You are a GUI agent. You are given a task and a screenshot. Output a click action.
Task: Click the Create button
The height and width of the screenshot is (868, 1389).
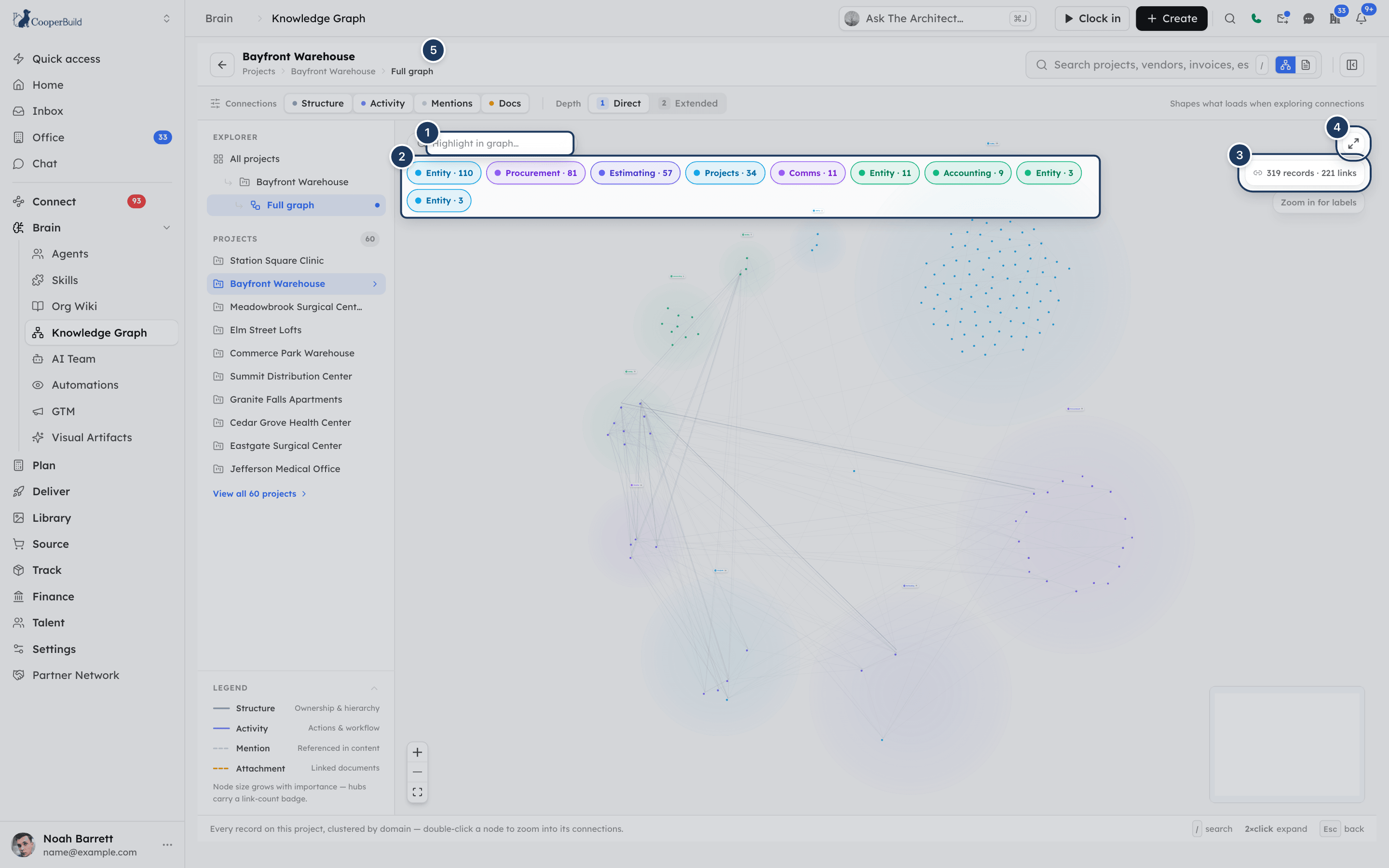click(x=1171, y=18)
